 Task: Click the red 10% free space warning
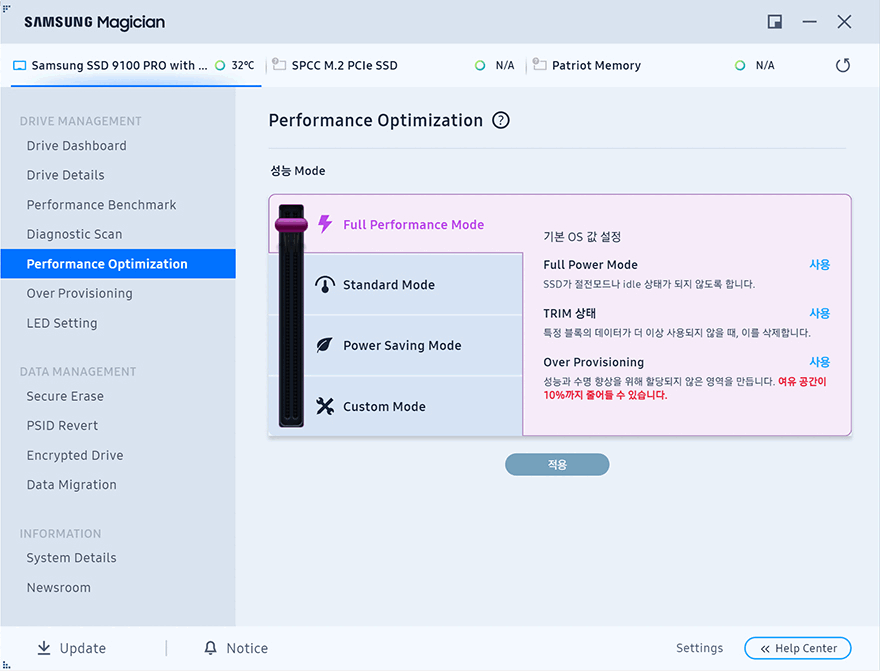(685, 388)
